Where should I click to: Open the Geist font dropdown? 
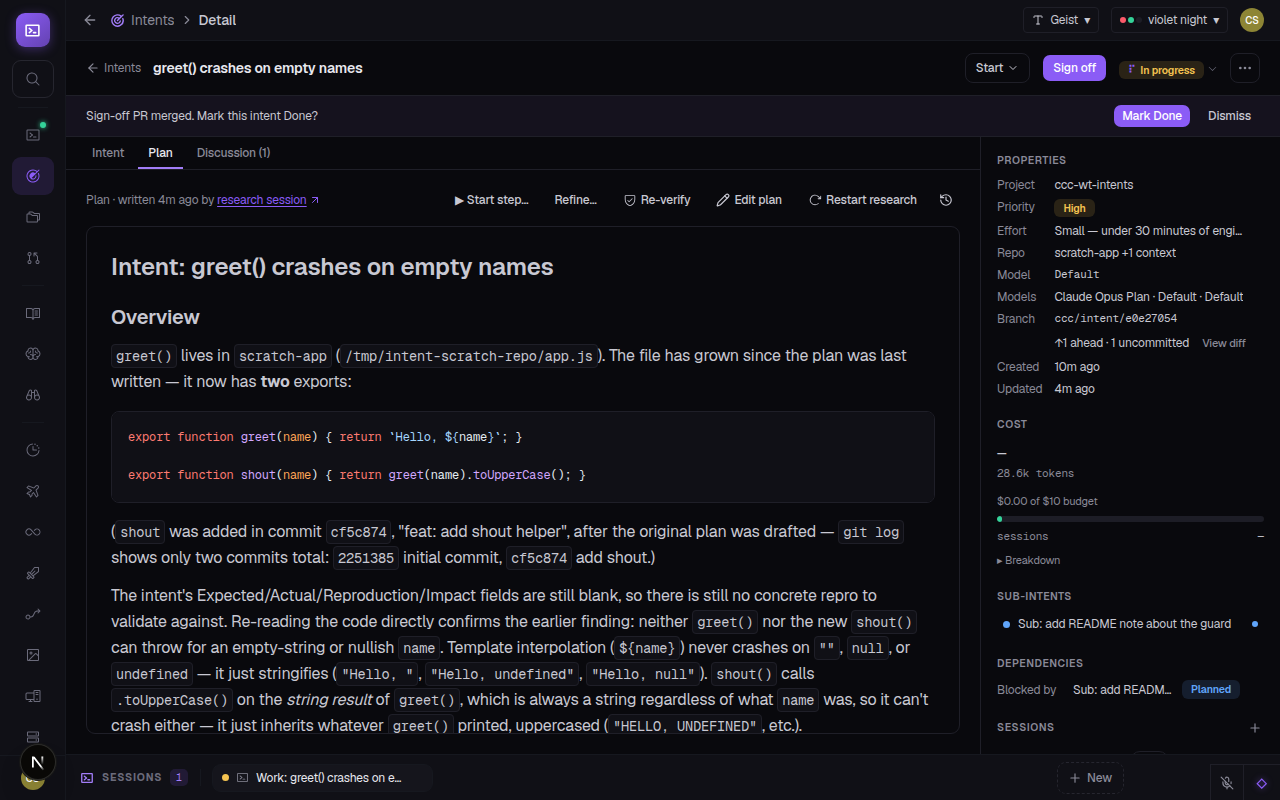[1061, 20]
